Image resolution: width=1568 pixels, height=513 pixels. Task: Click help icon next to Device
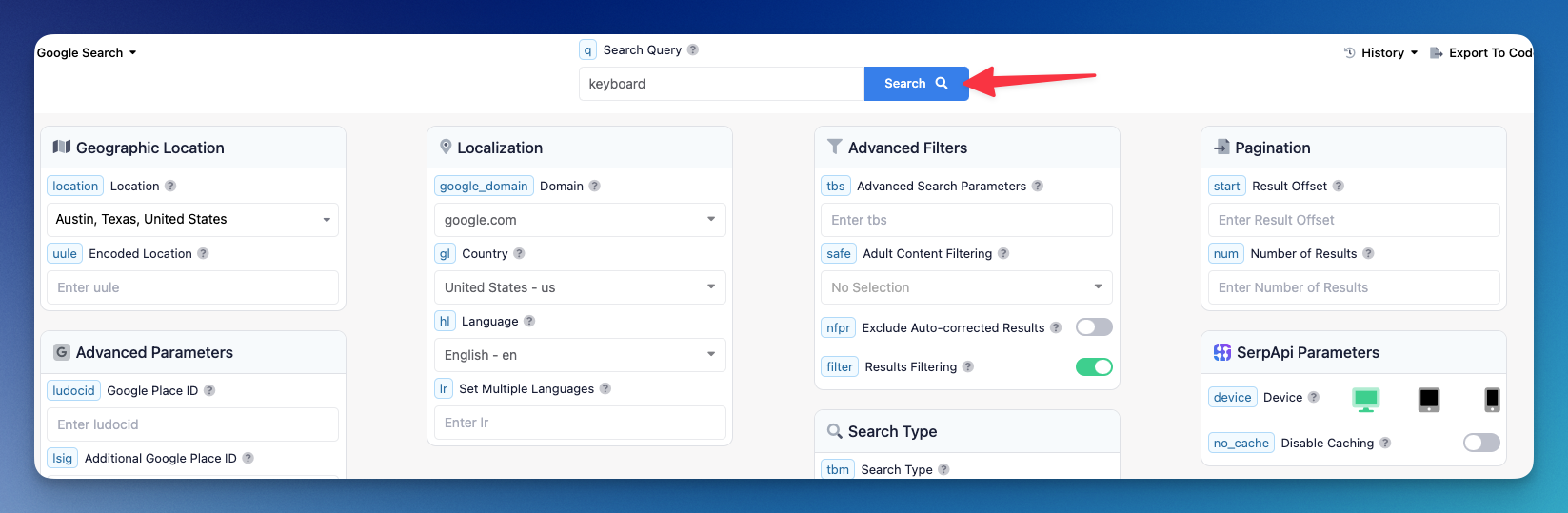click(1314, 397)
